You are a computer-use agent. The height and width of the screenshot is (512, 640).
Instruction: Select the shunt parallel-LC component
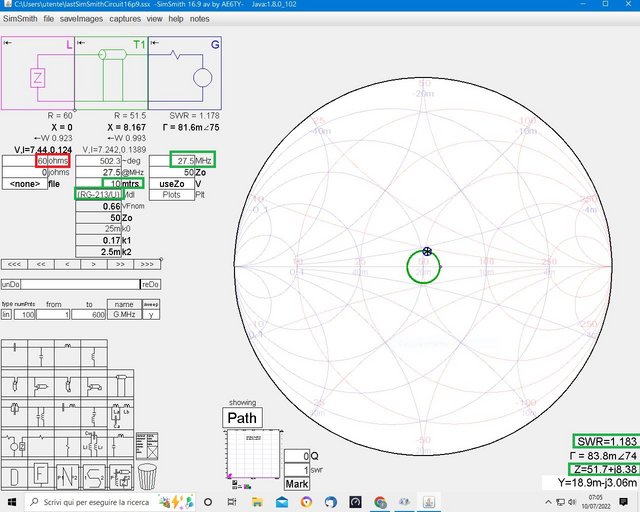tap(41, 412)
